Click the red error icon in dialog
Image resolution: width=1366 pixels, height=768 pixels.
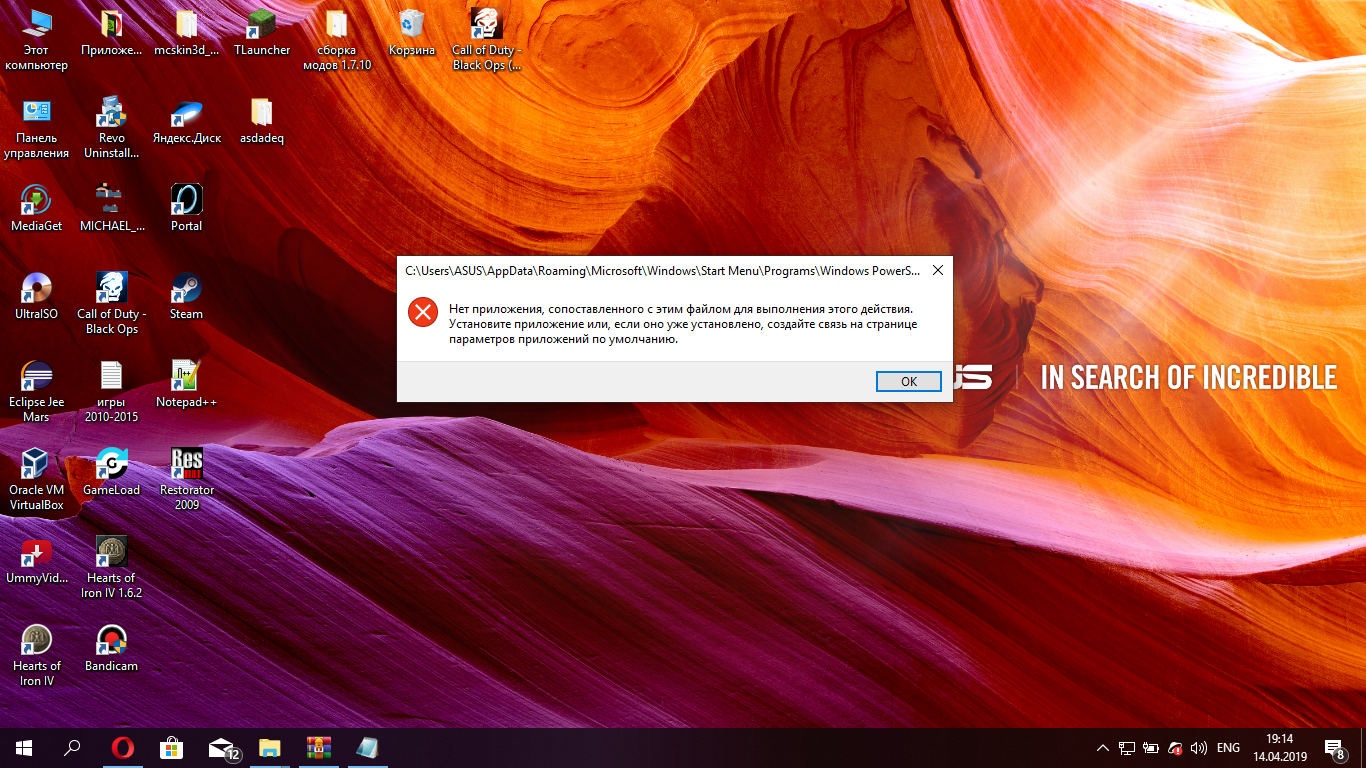point(423,312)
